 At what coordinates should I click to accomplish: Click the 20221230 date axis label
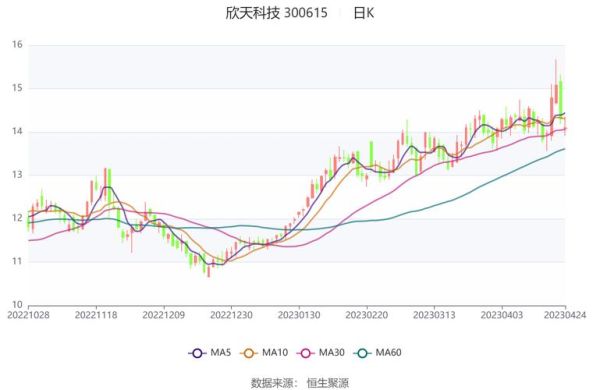pyautogui.click(x=232, y=315)
